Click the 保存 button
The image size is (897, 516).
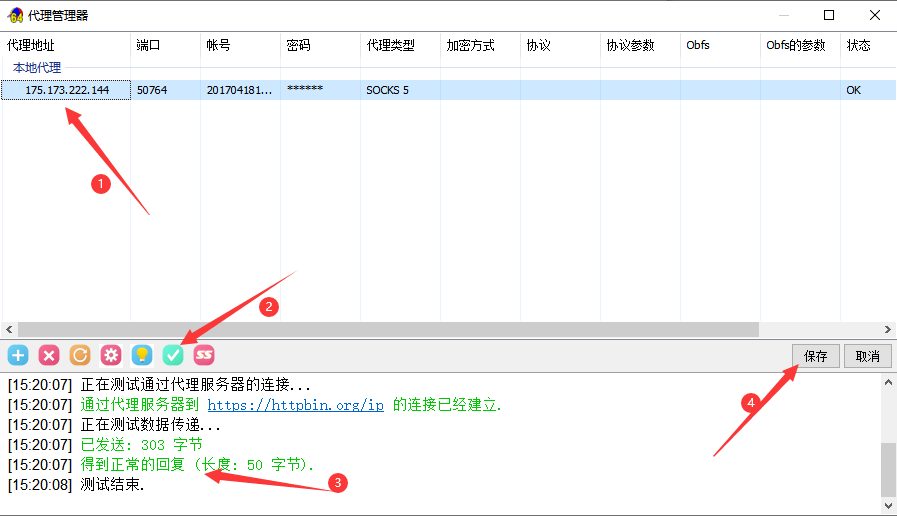[x=816, y=356]
